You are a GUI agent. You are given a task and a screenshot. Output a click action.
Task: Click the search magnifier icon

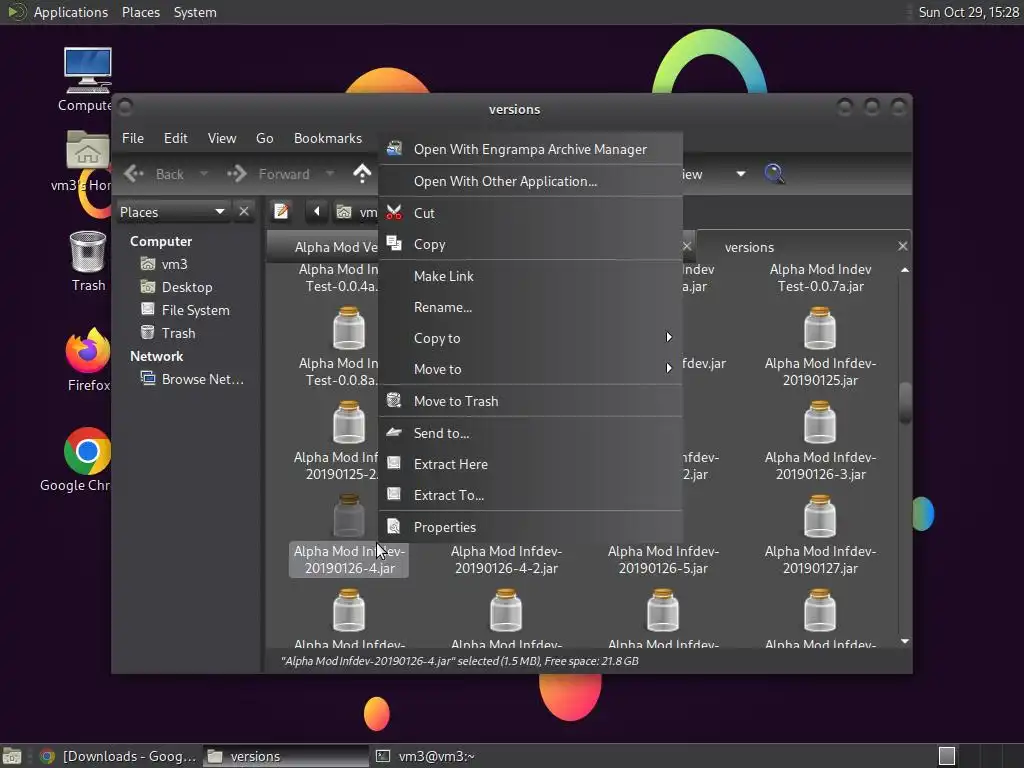[774, 174]
